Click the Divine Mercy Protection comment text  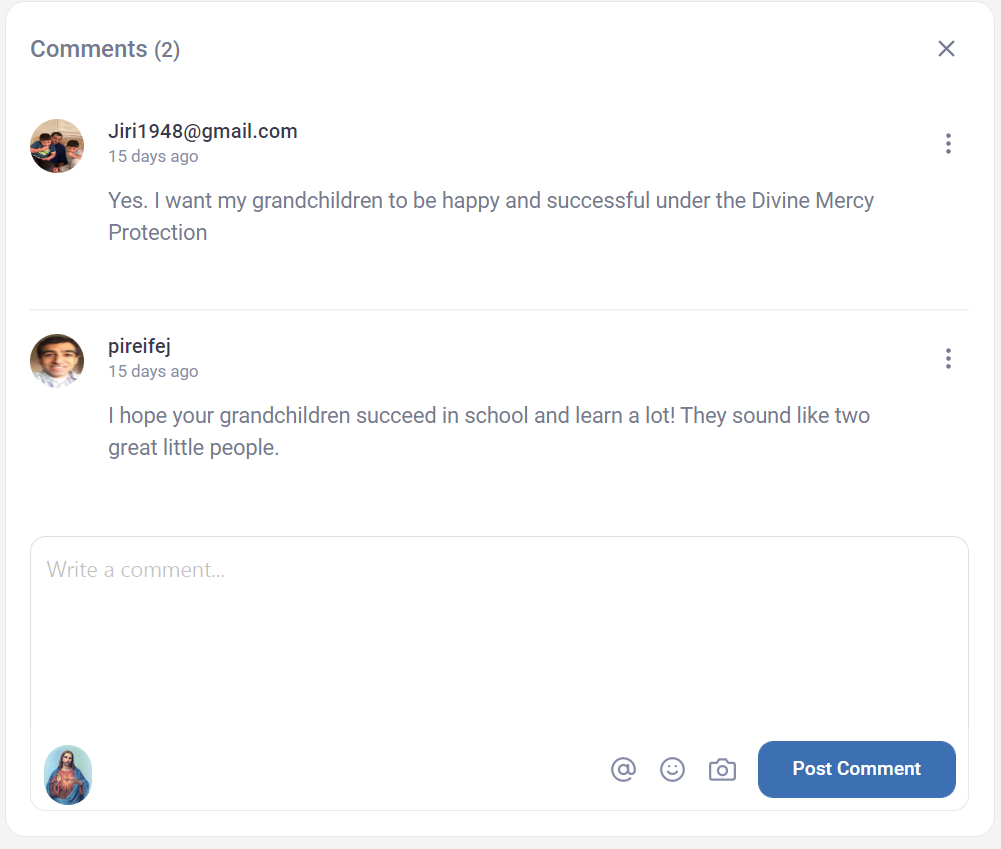pos(490,216)
